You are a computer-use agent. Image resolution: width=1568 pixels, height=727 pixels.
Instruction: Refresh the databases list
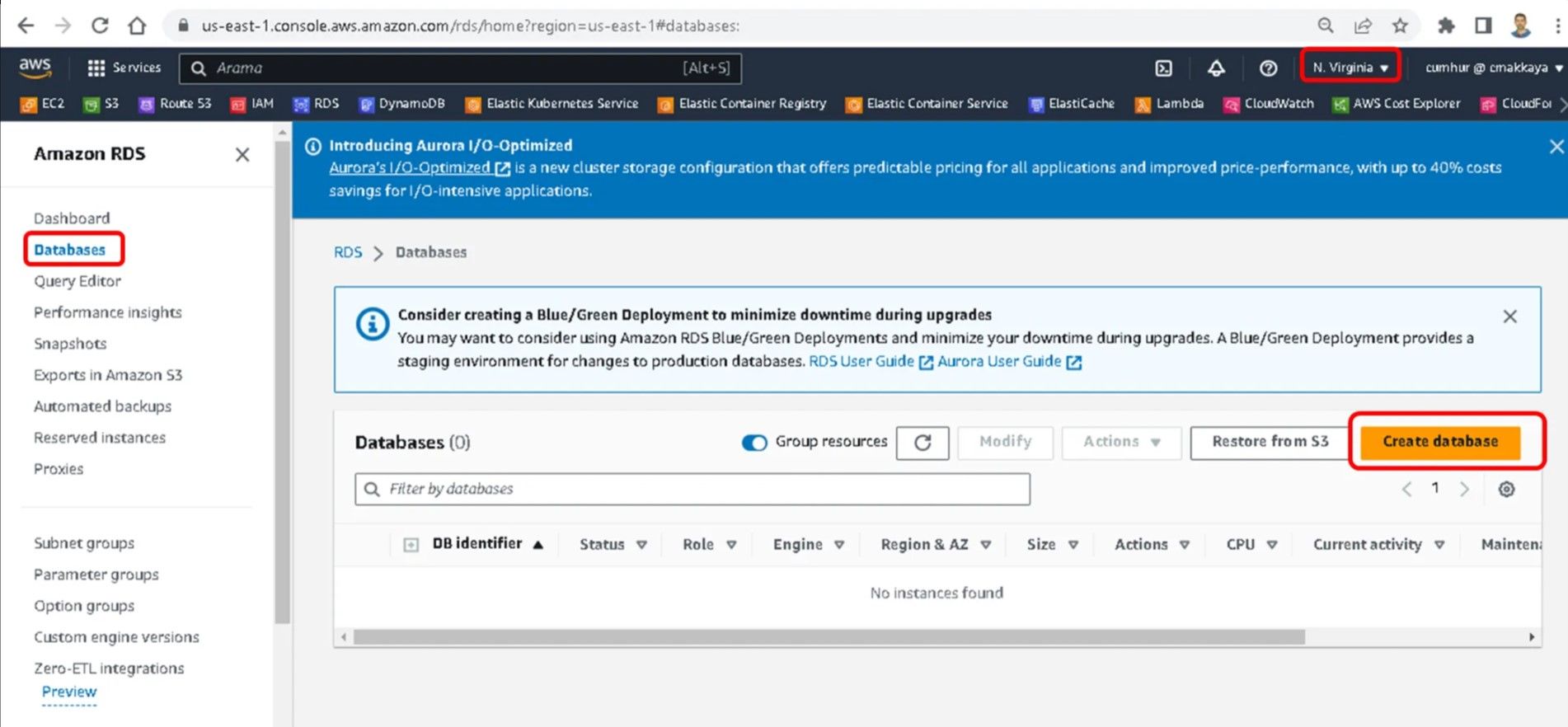click(x=922, y=443)
